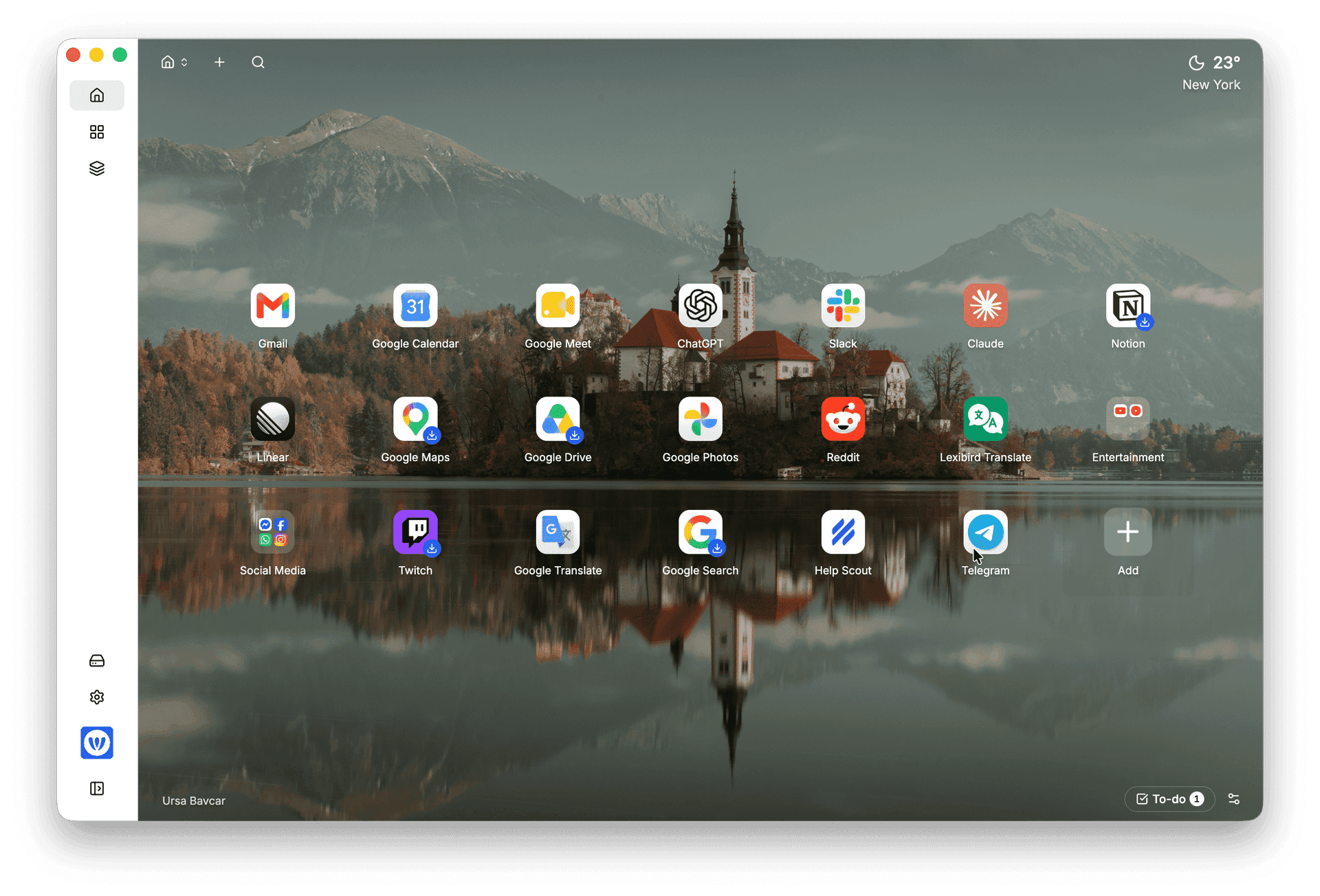Open the Claude app
This screenshot has height=896, width=1320.
pyautogui.click(x=985, y=306)
